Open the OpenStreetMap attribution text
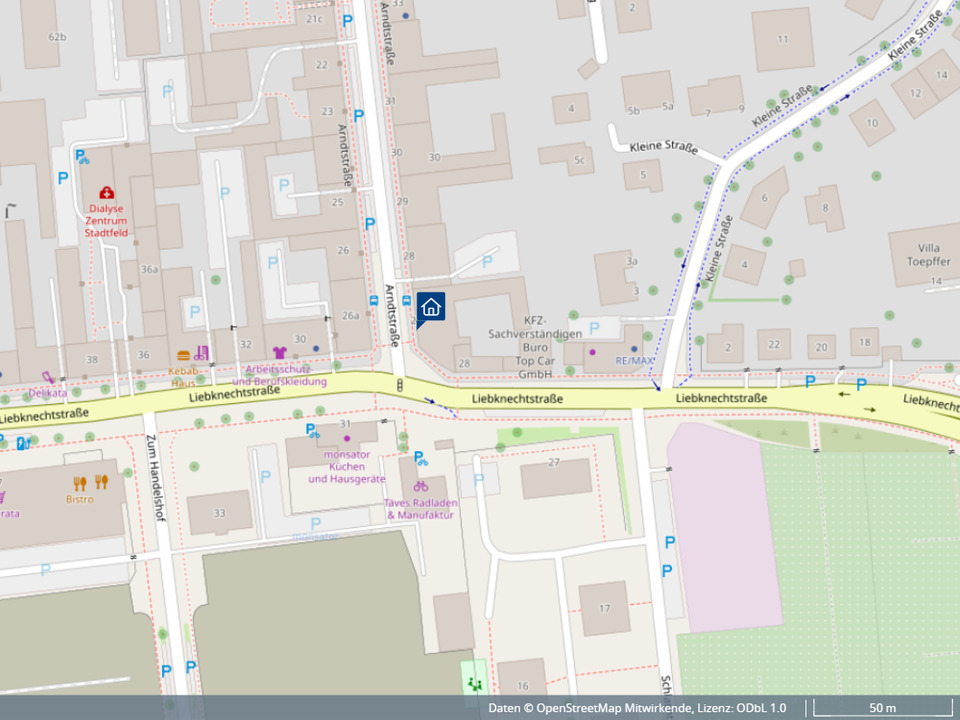960x720 pixels. coord(637,708)
